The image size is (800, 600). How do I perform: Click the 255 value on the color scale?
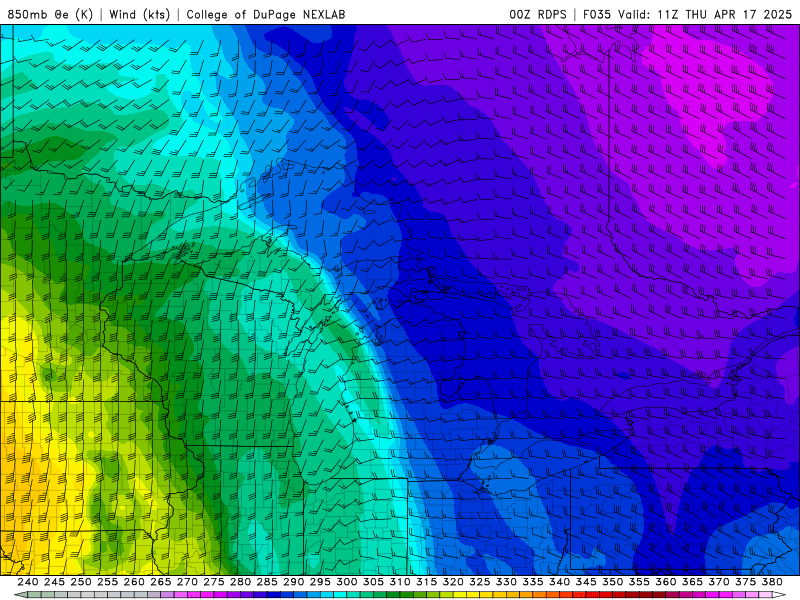[108, 582]
